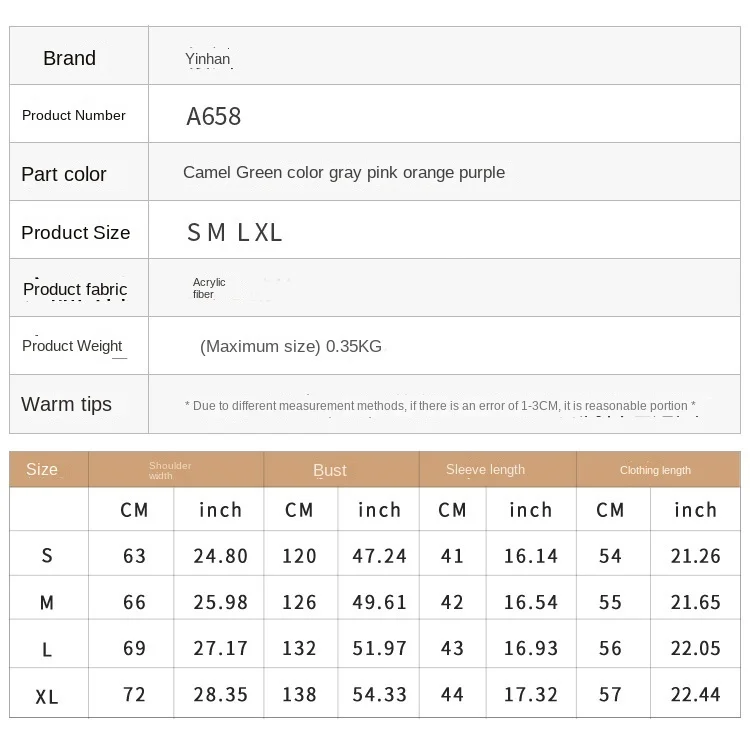
Task: Select the 21.26 inch clothing length value
Action: point(695,556)
